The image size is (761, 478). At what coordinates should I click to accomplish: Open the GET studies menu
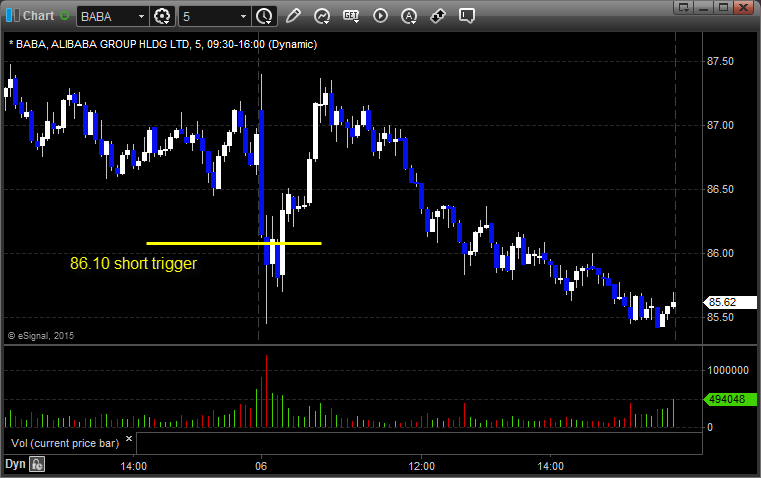(x=351, y=16)
